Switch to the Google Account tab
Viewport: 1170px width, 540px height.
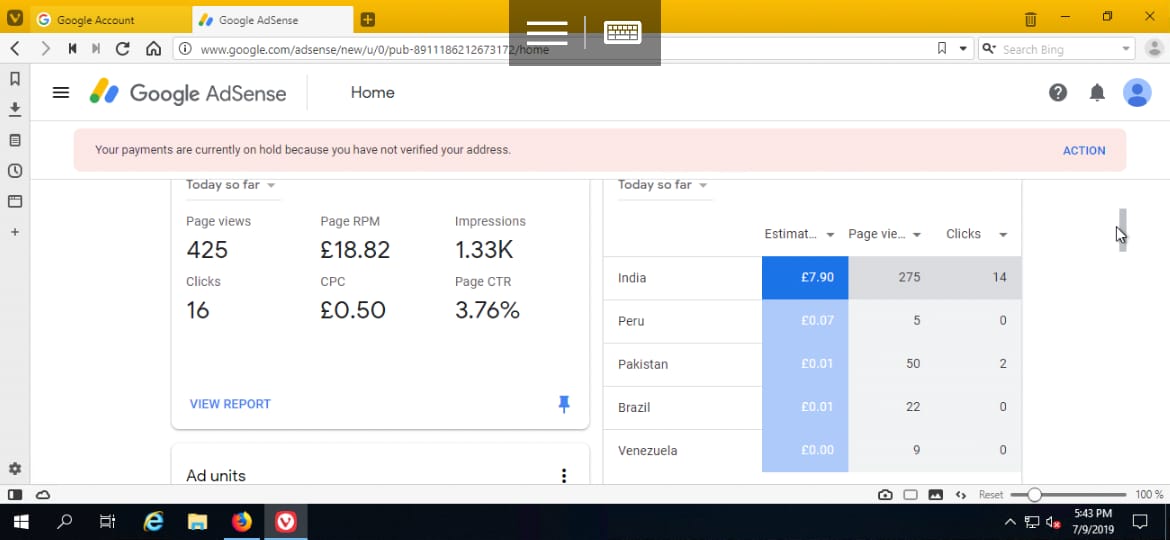coord(110,20)
